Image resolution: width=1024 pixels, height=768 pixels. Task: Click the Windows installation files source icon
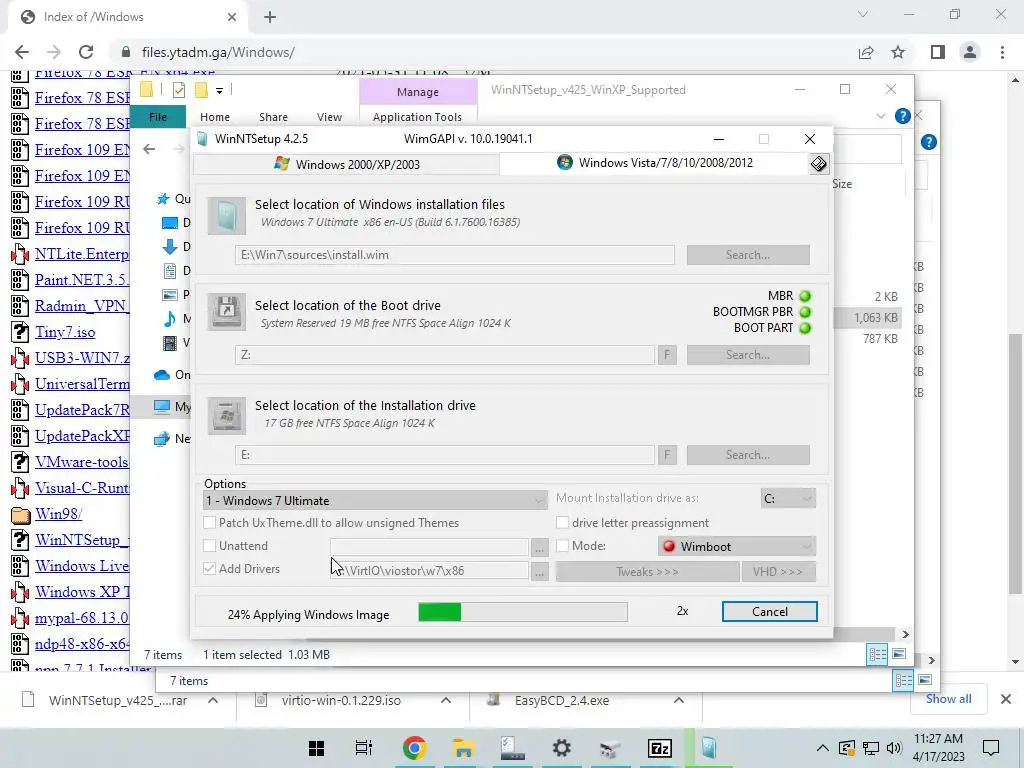[227, 216]
